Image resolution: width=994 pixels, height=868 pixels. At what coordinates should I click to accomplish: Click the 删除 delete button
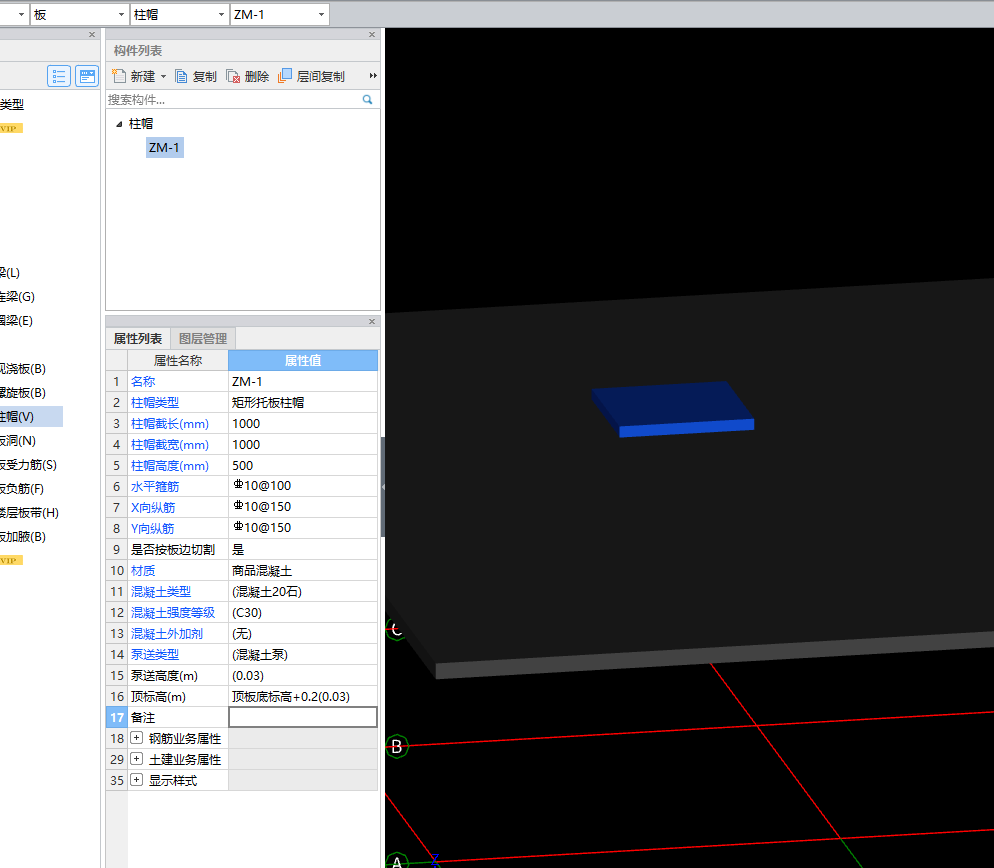pyautogui.click(x=248, y=77)
